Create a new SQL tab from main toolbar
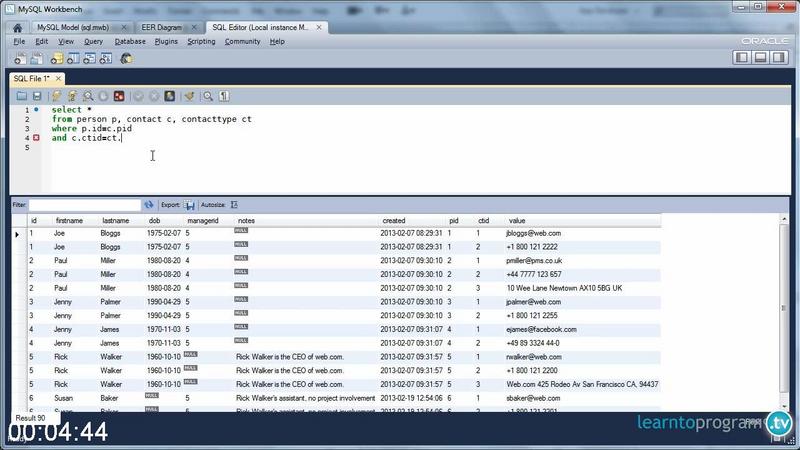 click(20, 59)
